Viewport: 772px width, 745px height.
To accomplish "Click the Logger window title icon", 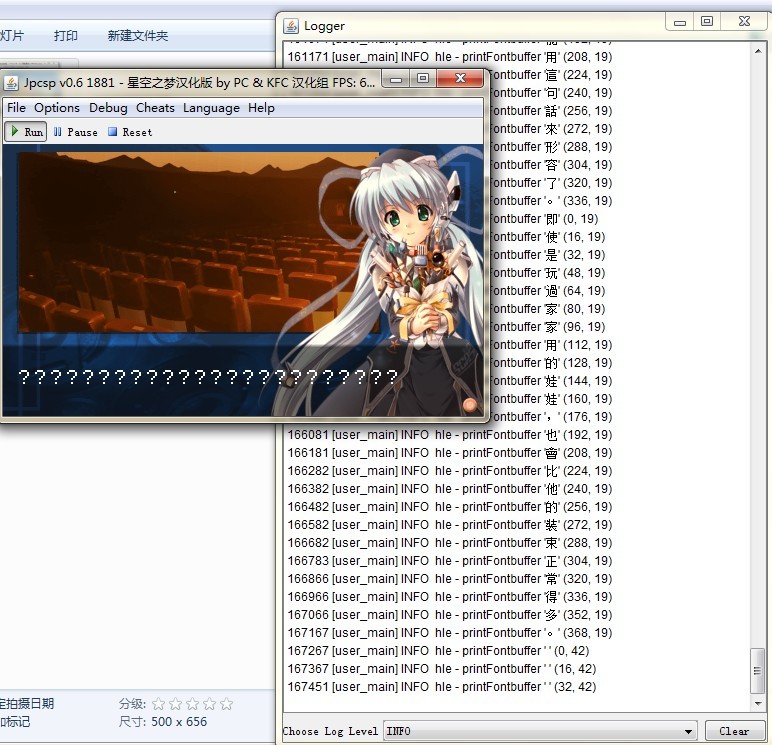I will (x=290, y=26).
